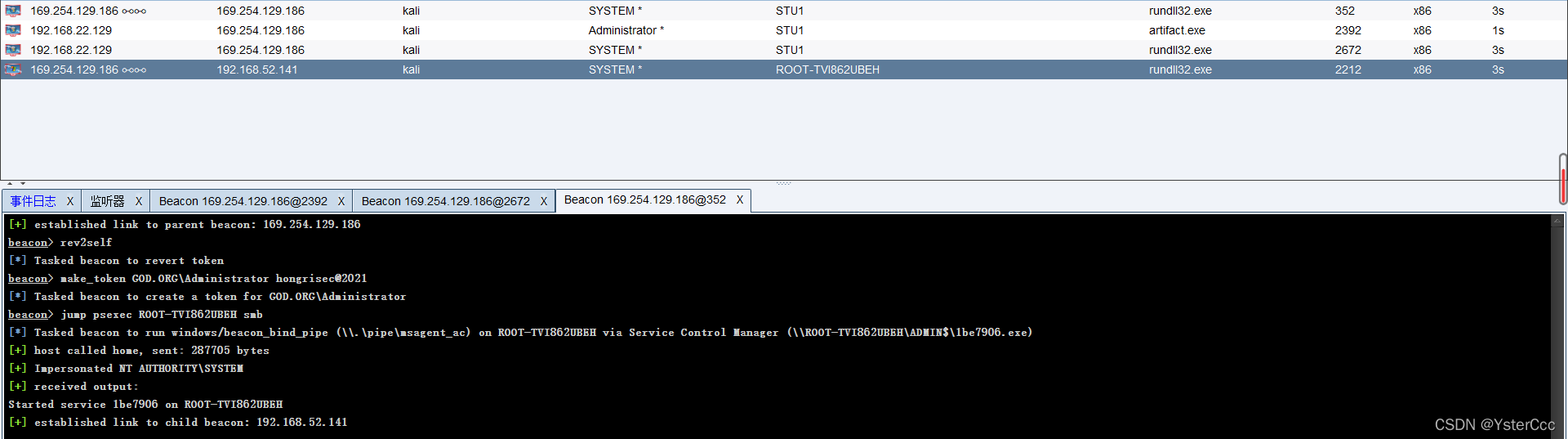Click the make_token command line in console

[188, 279]
